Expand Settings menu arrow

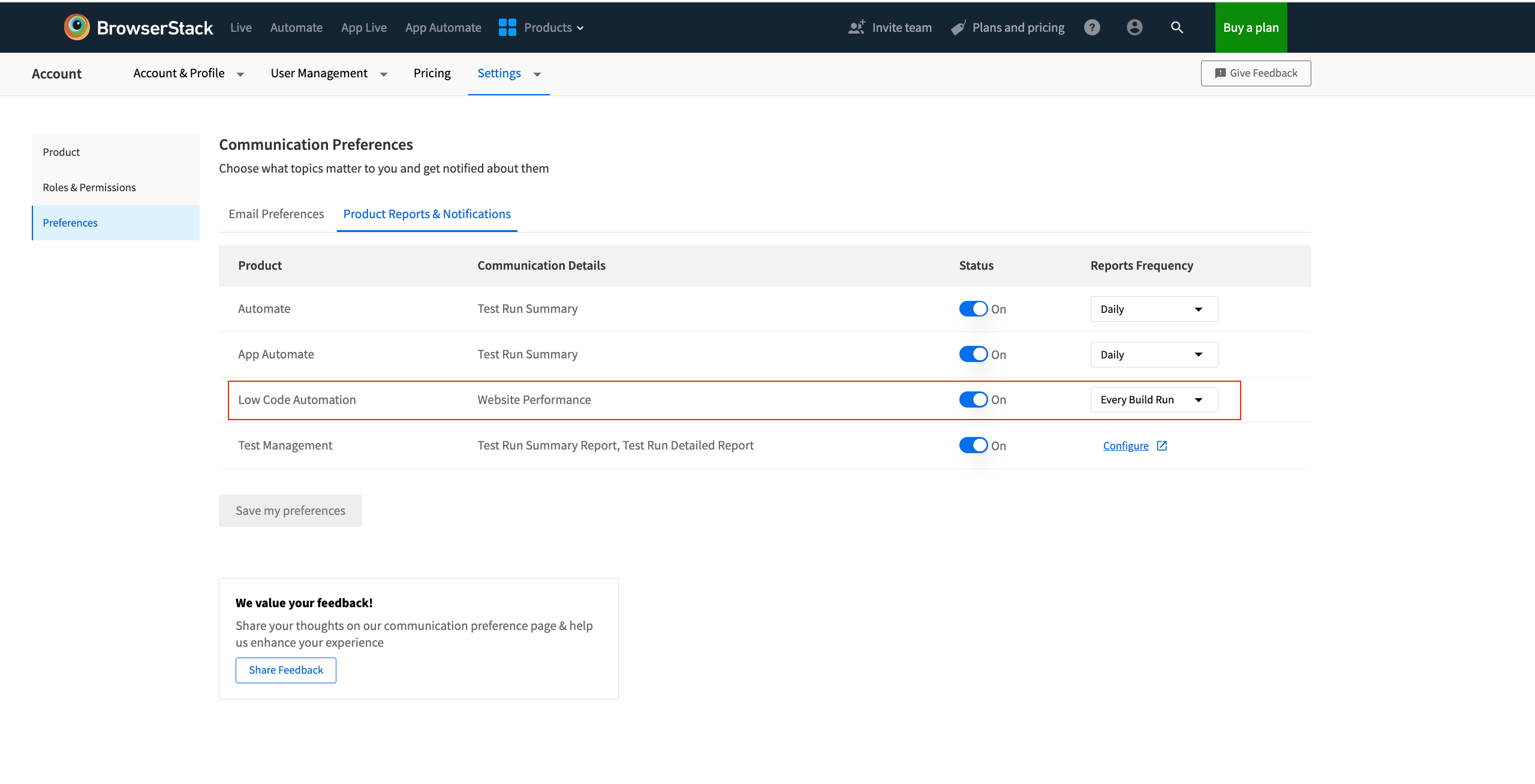(537, 74)
